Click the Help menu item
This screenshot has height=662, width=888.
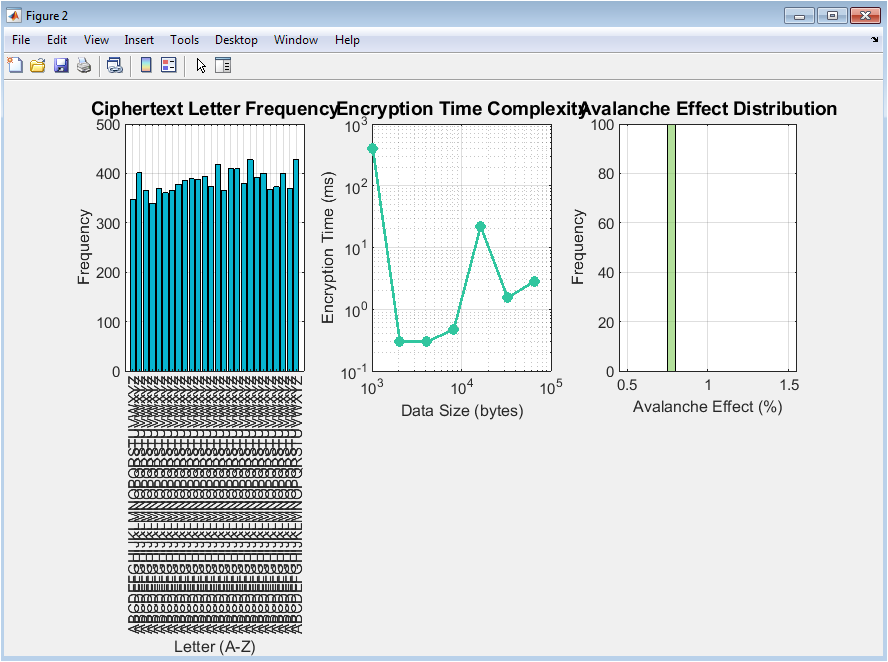pyautogui.click(x=347, y=40)
